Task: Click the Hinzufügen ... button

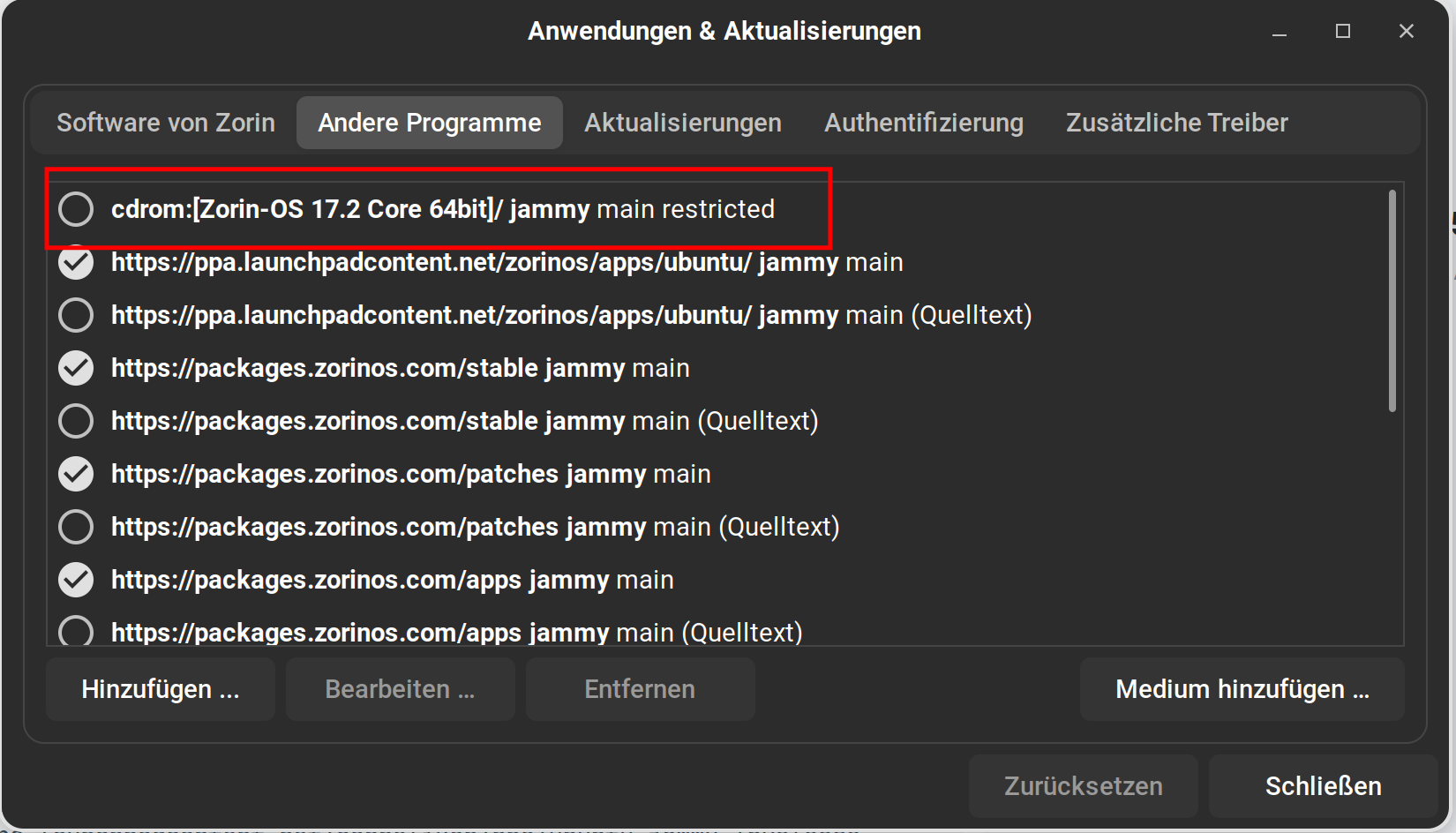Action: click(x=161, y=689)
